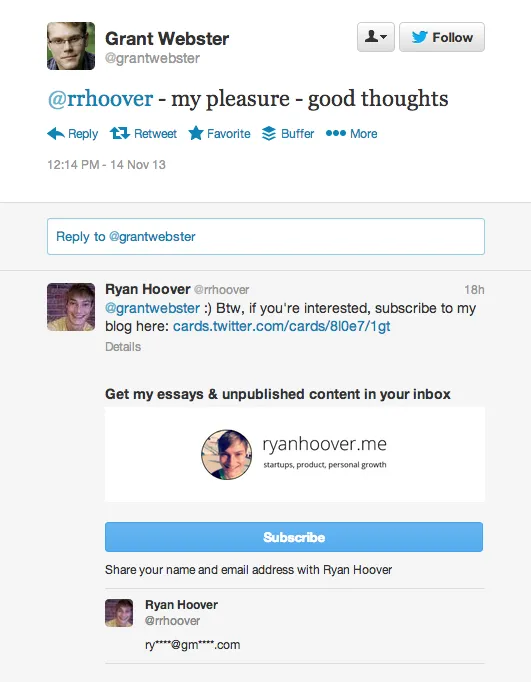Open the cards.twitter.com/cards/8l0e7/1gt link
Viewport: 531px width, 682px height.
pos(282,326)
